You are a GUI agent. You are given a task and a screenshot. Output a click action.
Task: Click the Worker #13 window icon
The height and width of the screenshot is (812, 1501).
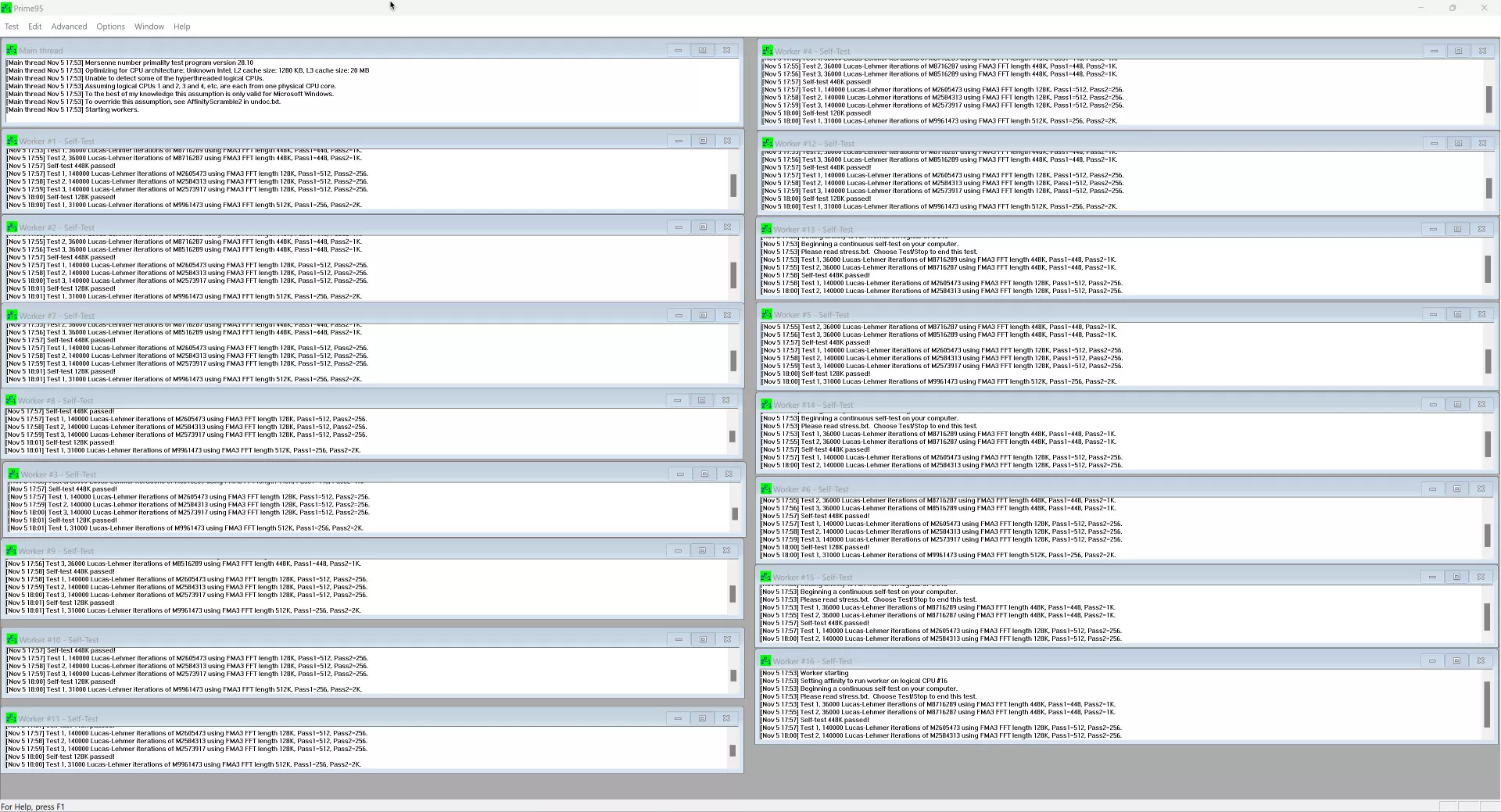766,229
